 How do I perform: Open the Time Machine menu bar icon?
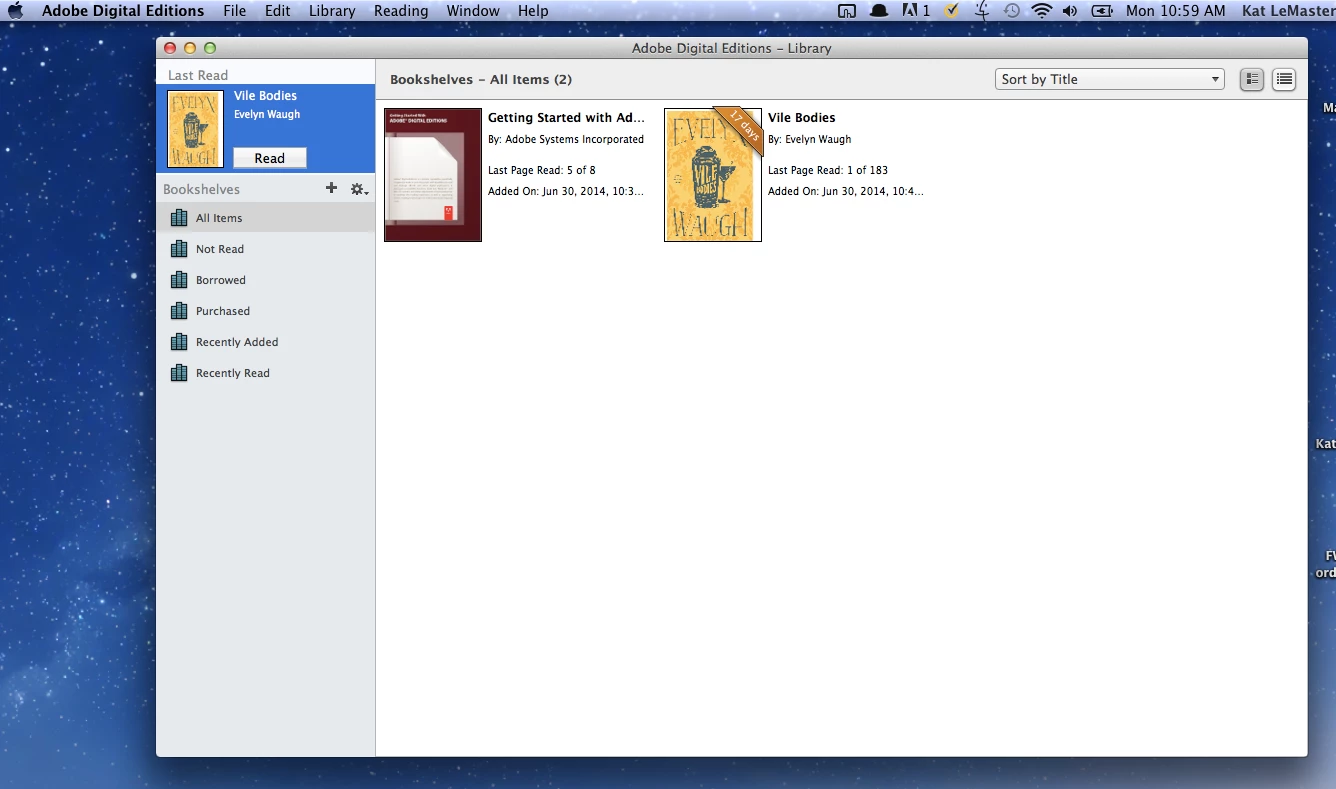(x=1012, y=11)
